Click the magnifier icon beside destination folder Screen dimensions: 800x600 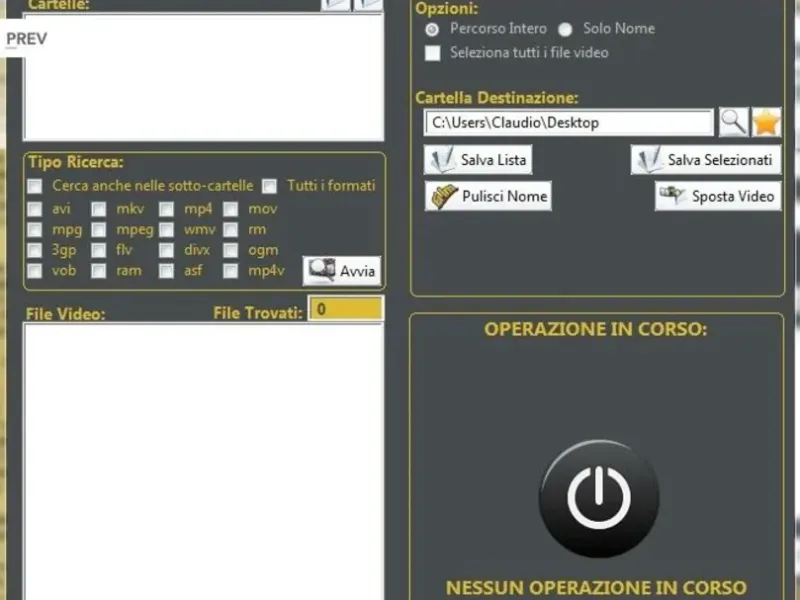point(734,121)
